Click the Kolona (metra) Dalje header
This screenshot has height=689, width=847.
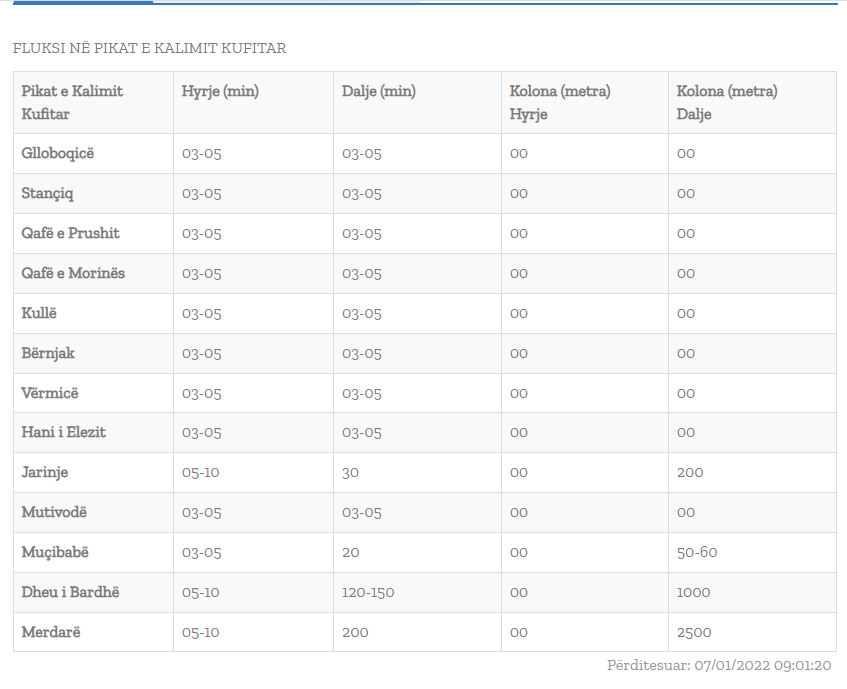pos(727,102)
